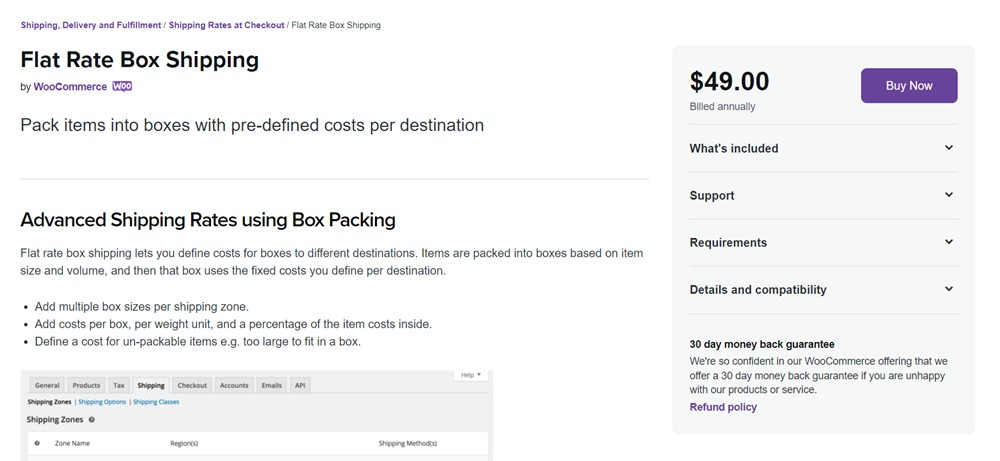This screenshot has height=461, width=1000.
Task: Open the Help dropdown in screenshot
Action: click(x=471, y=376)
